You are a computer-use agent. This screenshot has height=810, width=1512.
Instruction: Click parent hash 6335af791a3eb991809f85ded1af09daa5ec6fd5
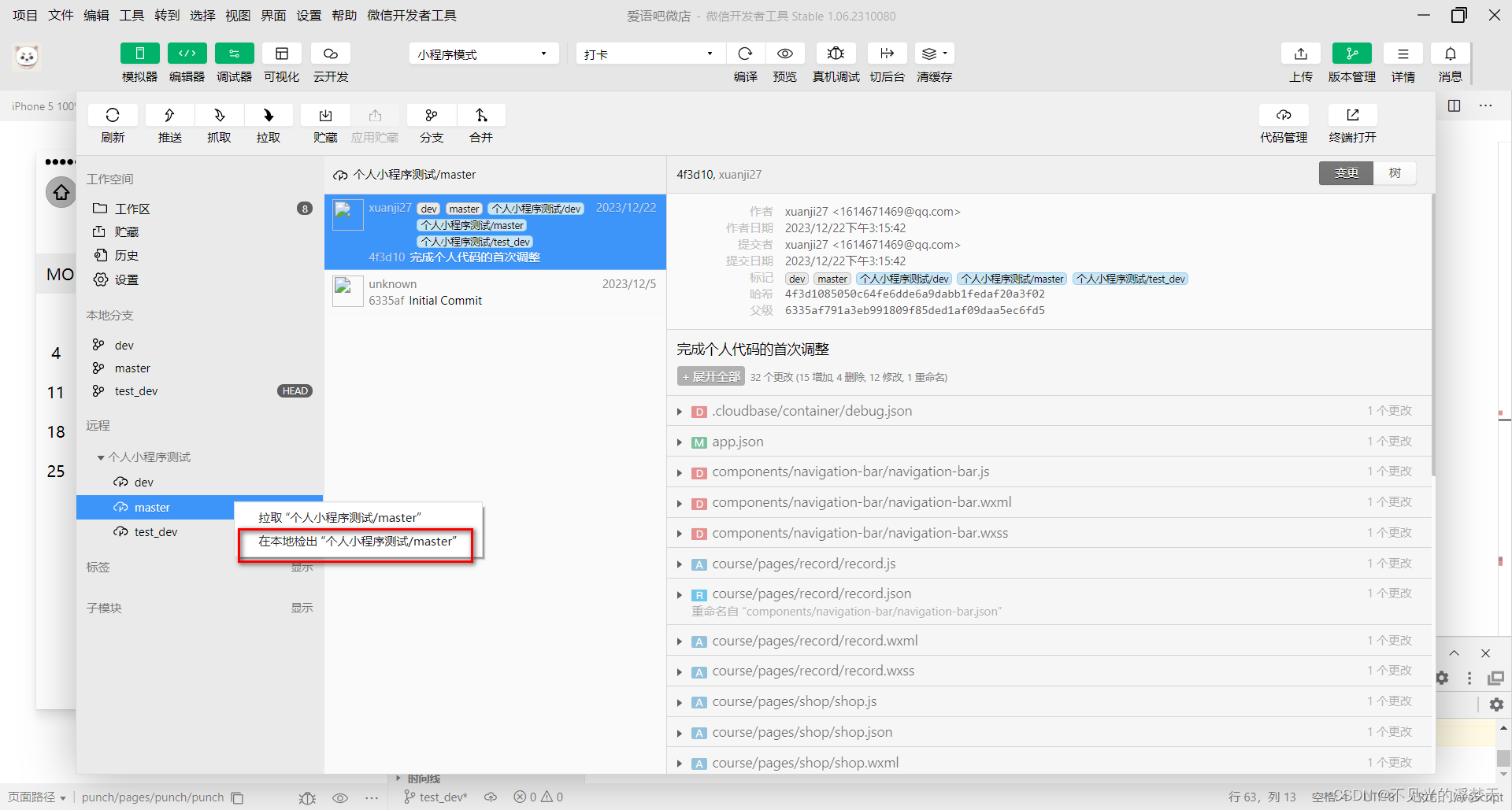[914, 311]
